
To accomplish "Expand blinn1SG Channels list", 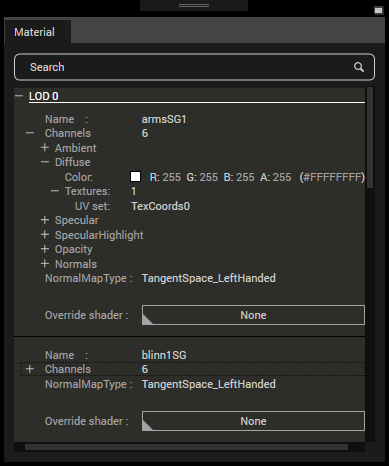I will [x=30, y=369].
